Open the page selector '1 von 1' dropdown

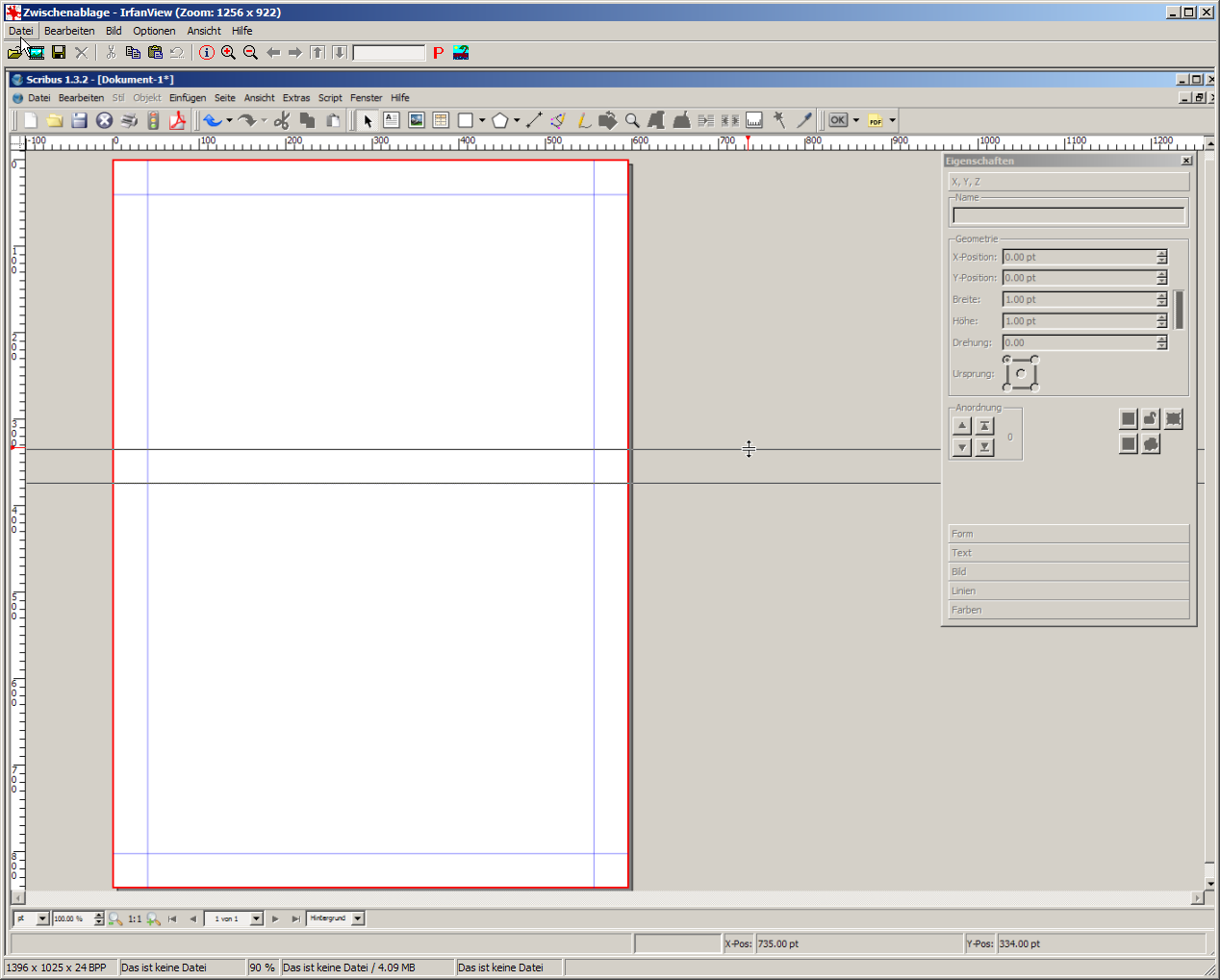(257, 918)
